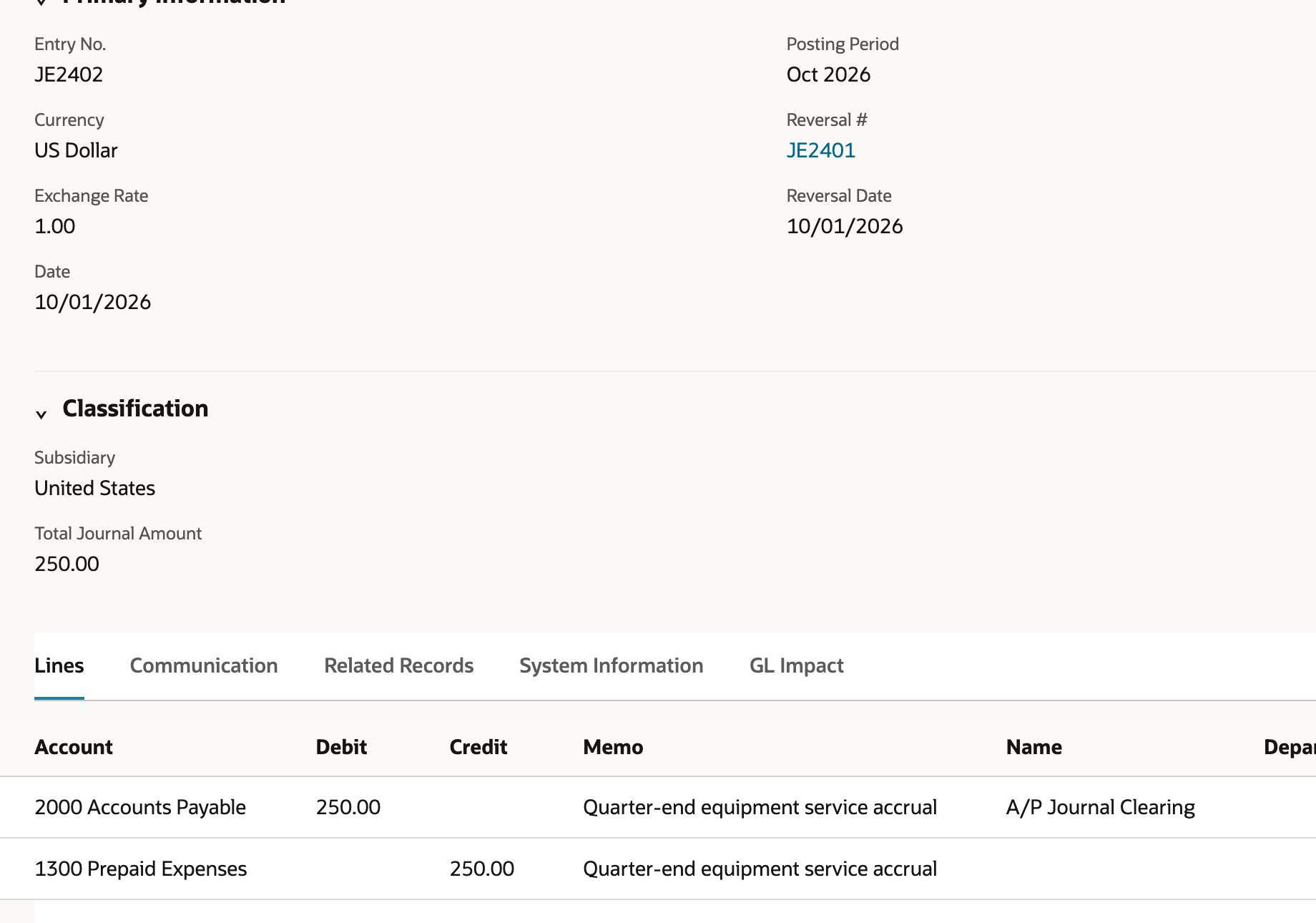This screenshot has height=923, width=1316.
Task: Open the System Information tab
Action: (612, 665)
